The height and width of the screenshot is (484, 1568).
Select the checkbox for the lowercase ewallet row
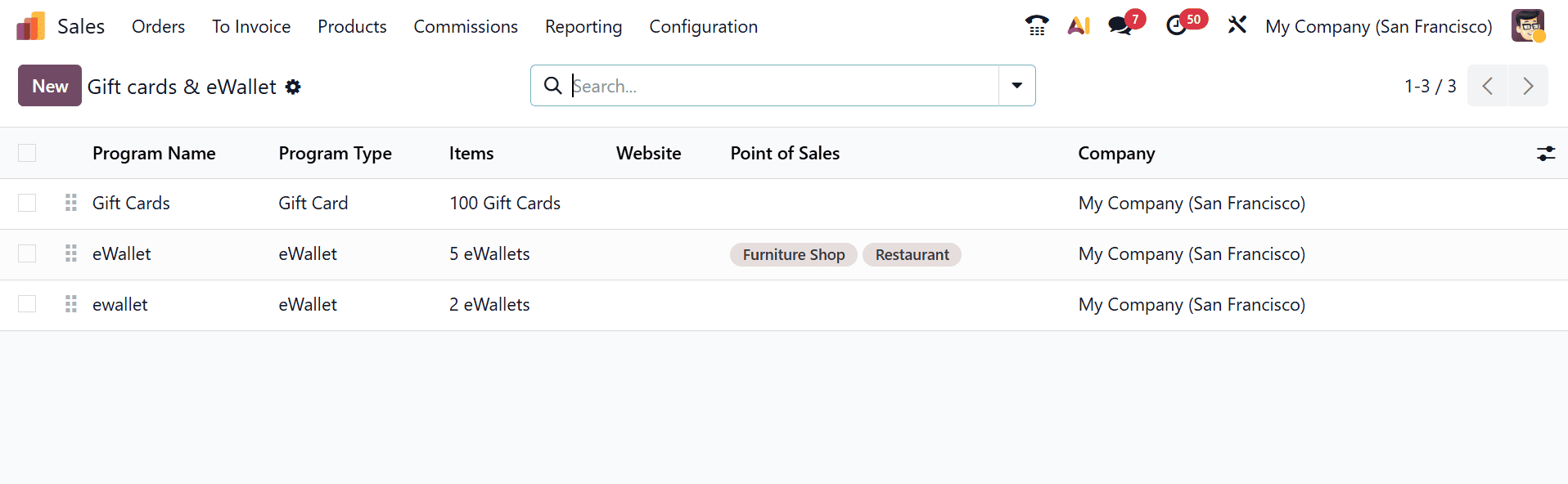tap(27, 304)
